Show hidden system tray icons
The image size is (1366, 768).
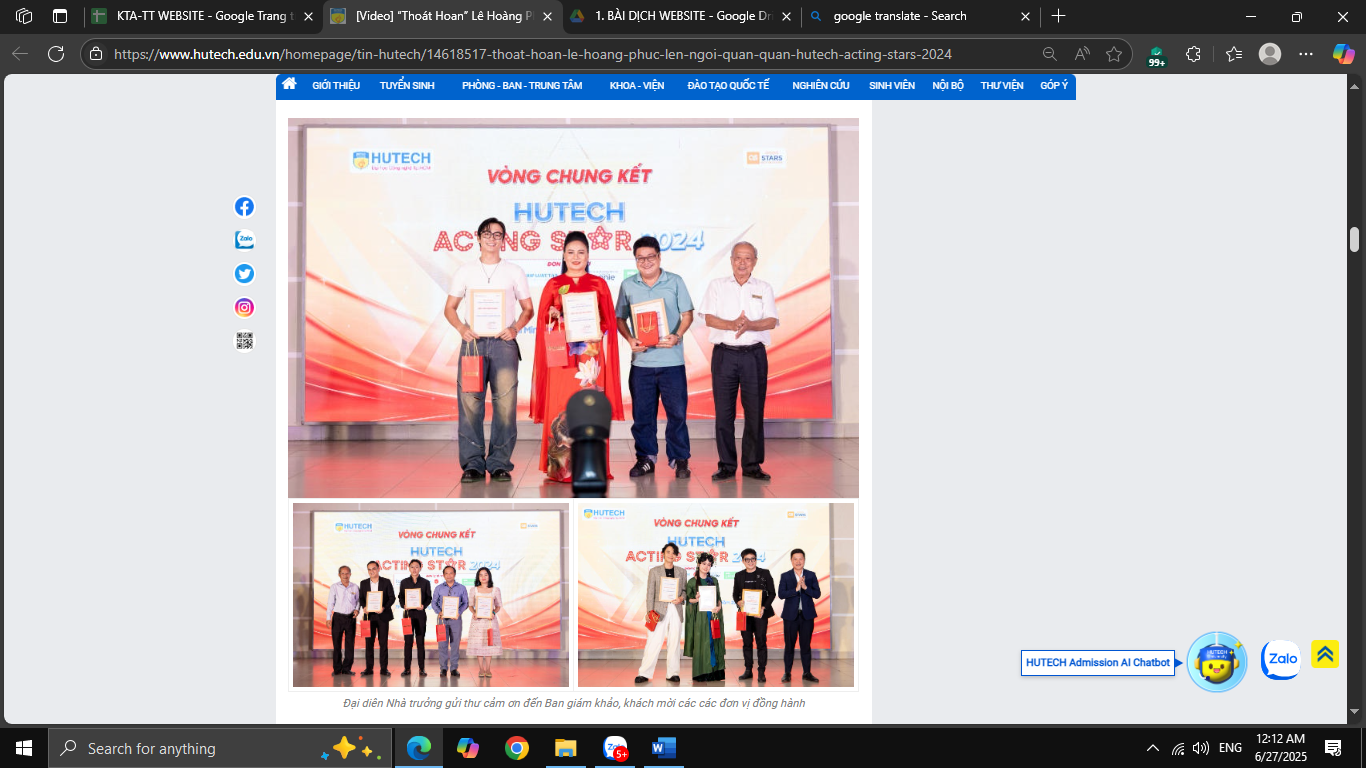(1153, 748)
